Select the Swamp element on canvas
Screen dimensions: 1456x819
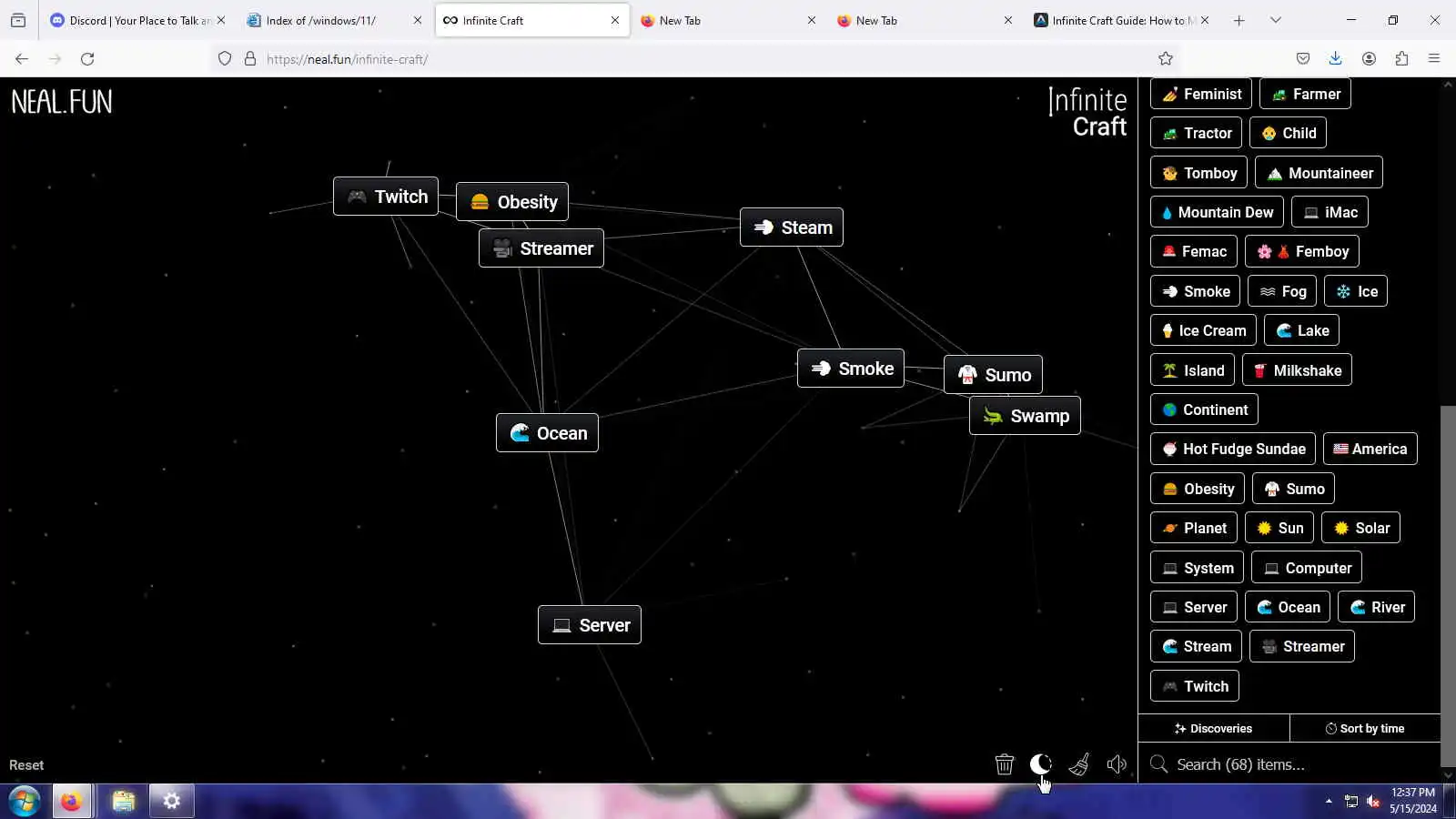click(1025, 416)
